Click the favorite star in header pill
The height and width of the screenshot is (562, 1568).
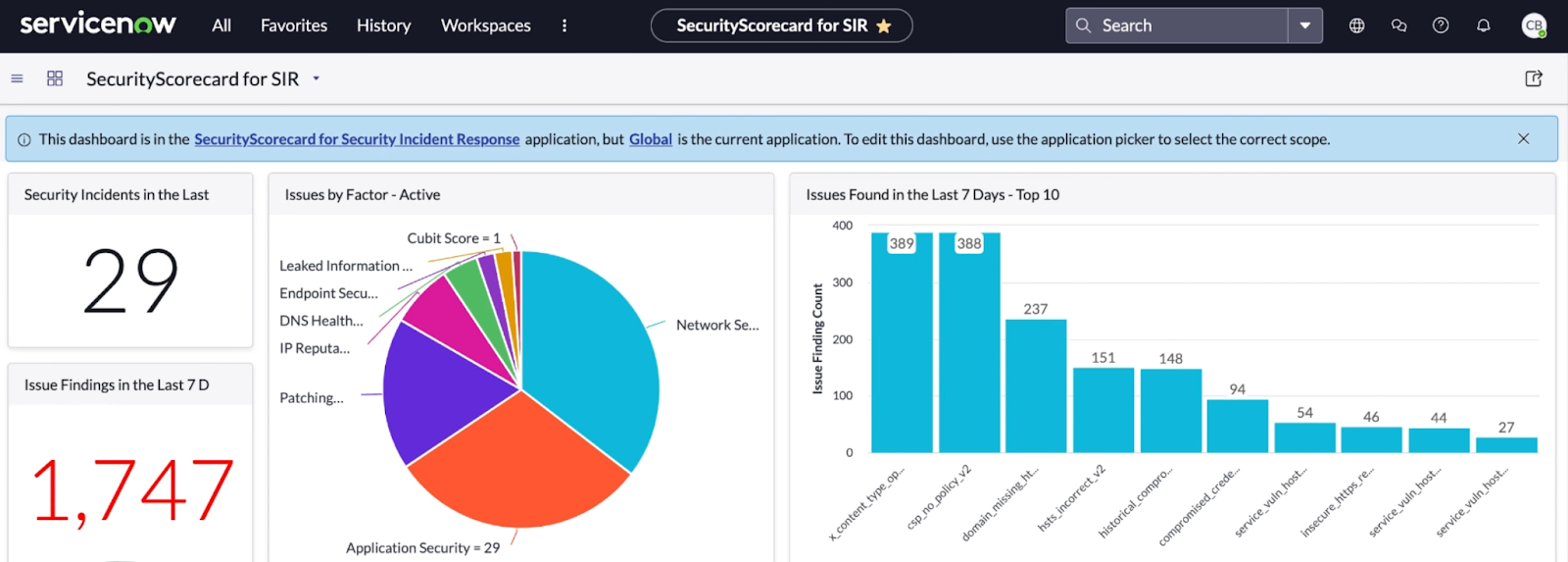point(884,26)
